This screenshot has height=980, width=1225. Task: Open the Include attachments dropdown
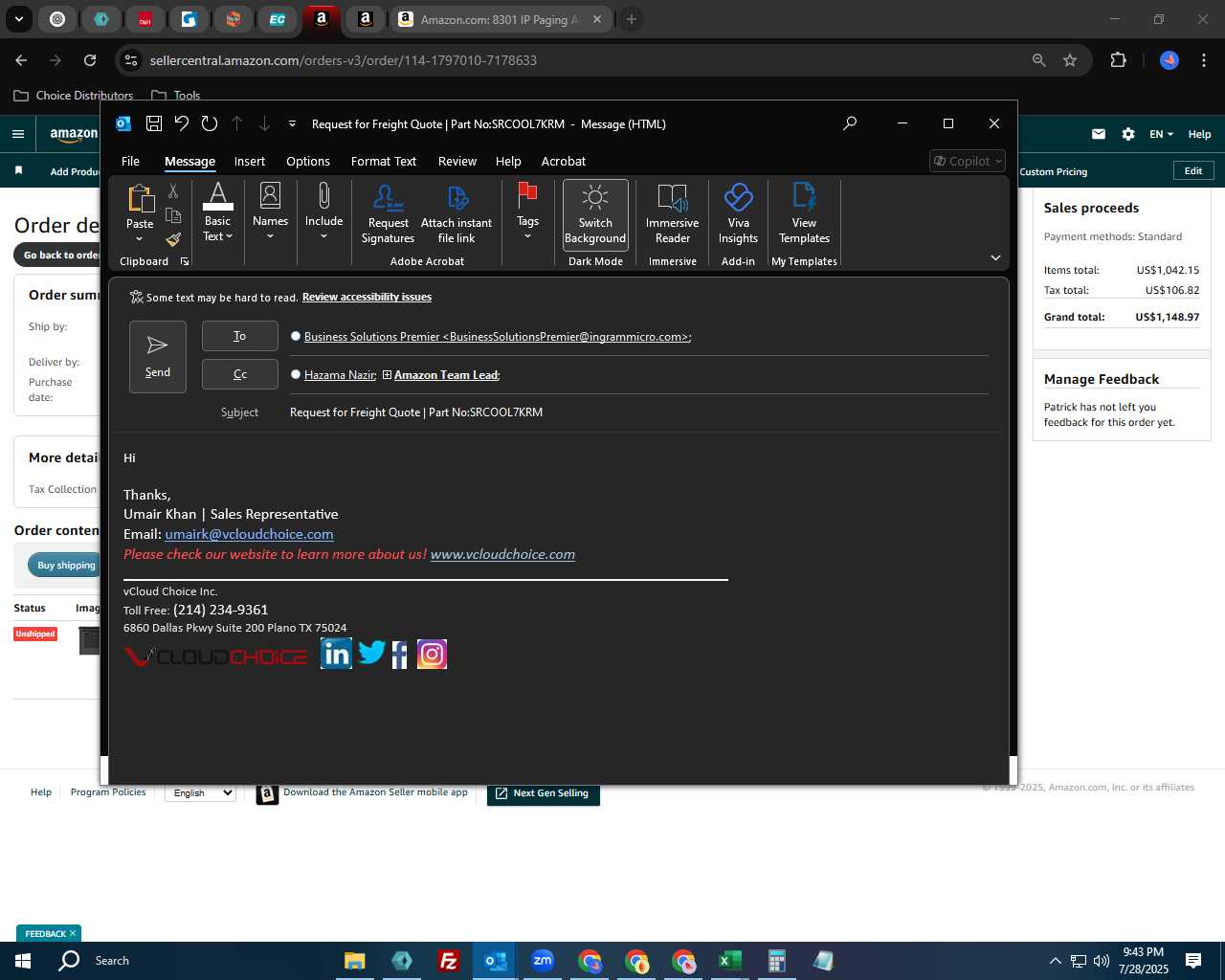click(323, 212)
